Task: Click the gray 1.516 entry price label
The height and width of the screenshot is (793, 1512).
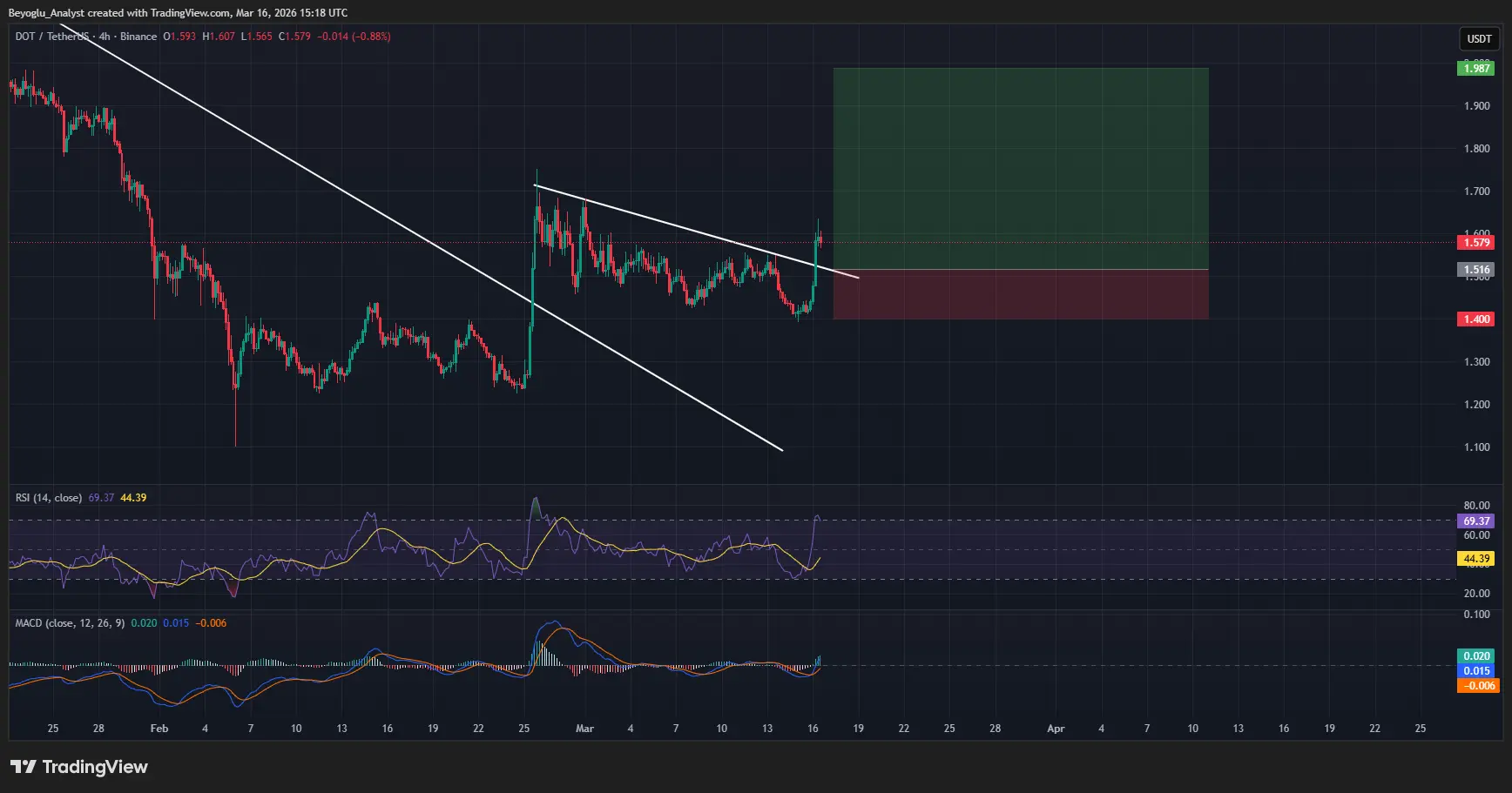Action: click(x=1476, y=270)
